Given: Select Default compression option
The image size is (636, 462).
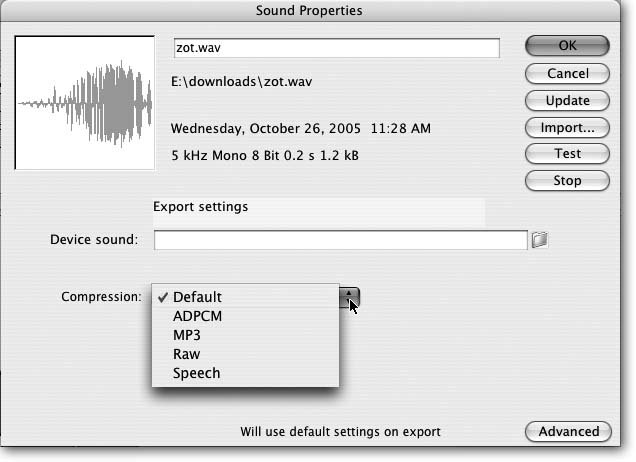Looking at the screenshot, I should (197, 297).
